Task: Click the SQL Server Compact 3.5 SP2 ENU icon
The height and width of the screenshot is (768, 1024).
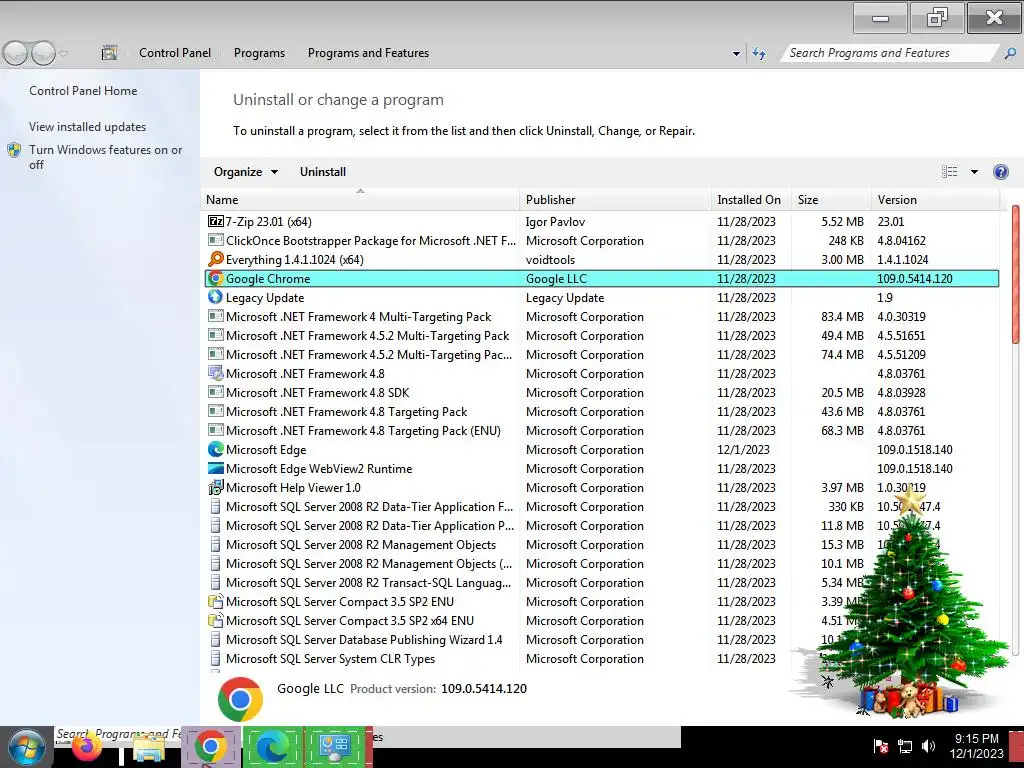Action: click(x=216, y=601)
